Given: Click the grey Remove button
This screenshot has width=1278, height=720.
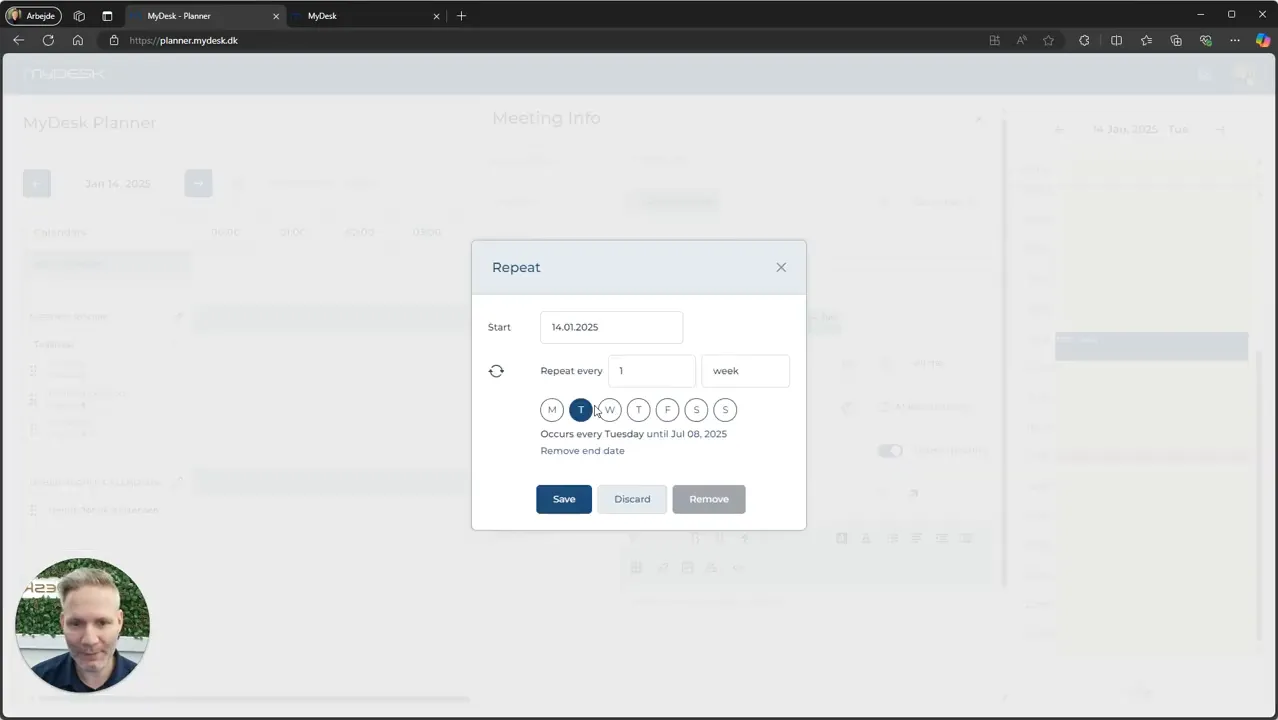Looking at the screenshot, I should (709, 499).
